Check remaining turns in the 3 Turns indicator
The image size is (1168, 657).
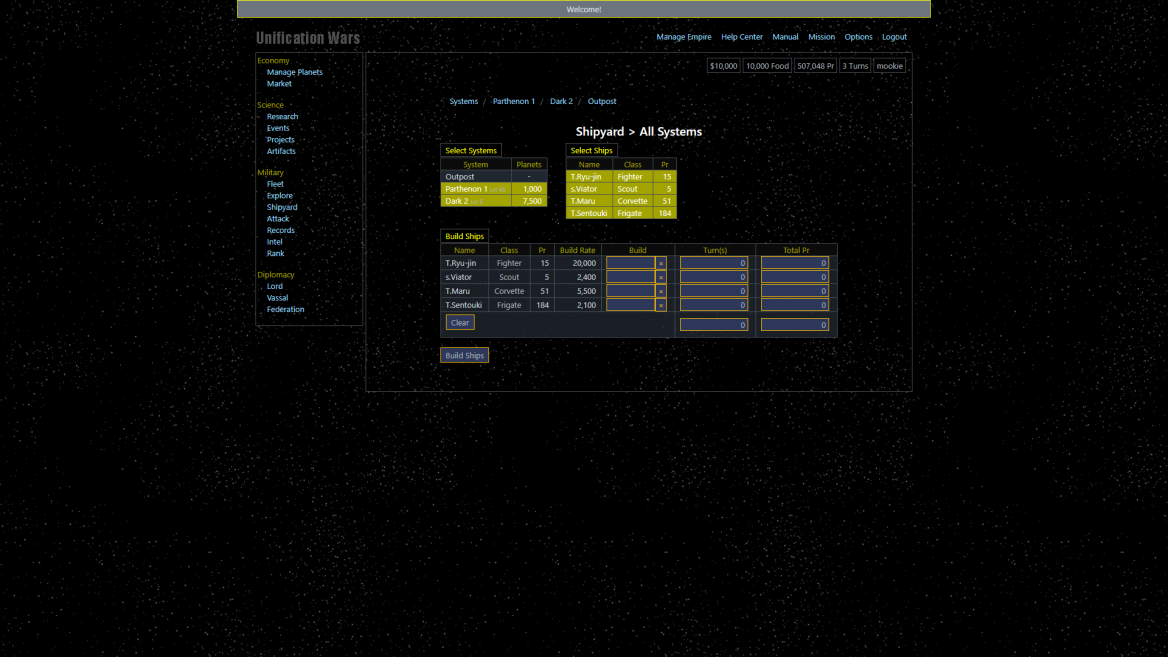pos(855,65)
